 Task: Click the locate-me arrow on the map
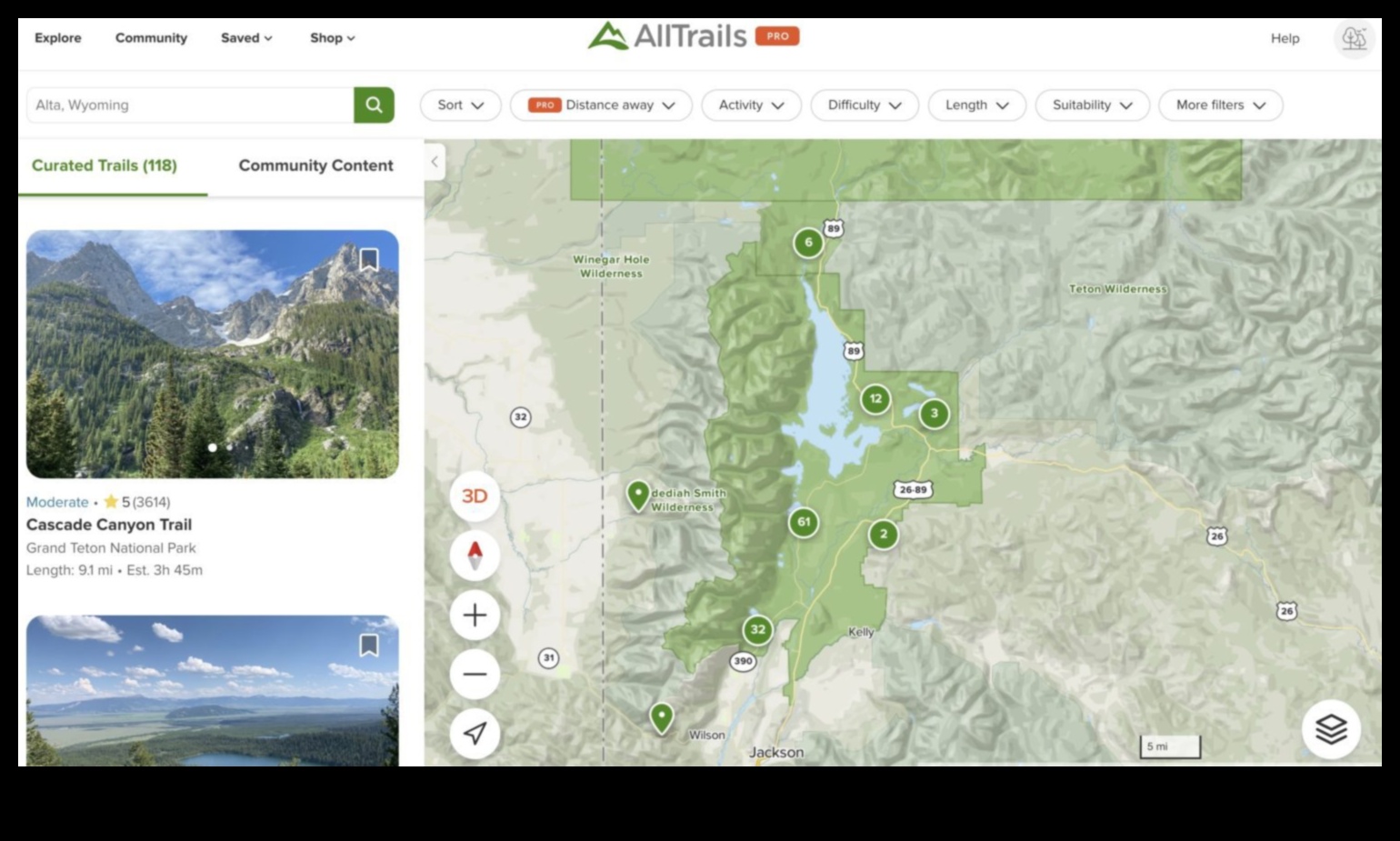tap(475, 733)
